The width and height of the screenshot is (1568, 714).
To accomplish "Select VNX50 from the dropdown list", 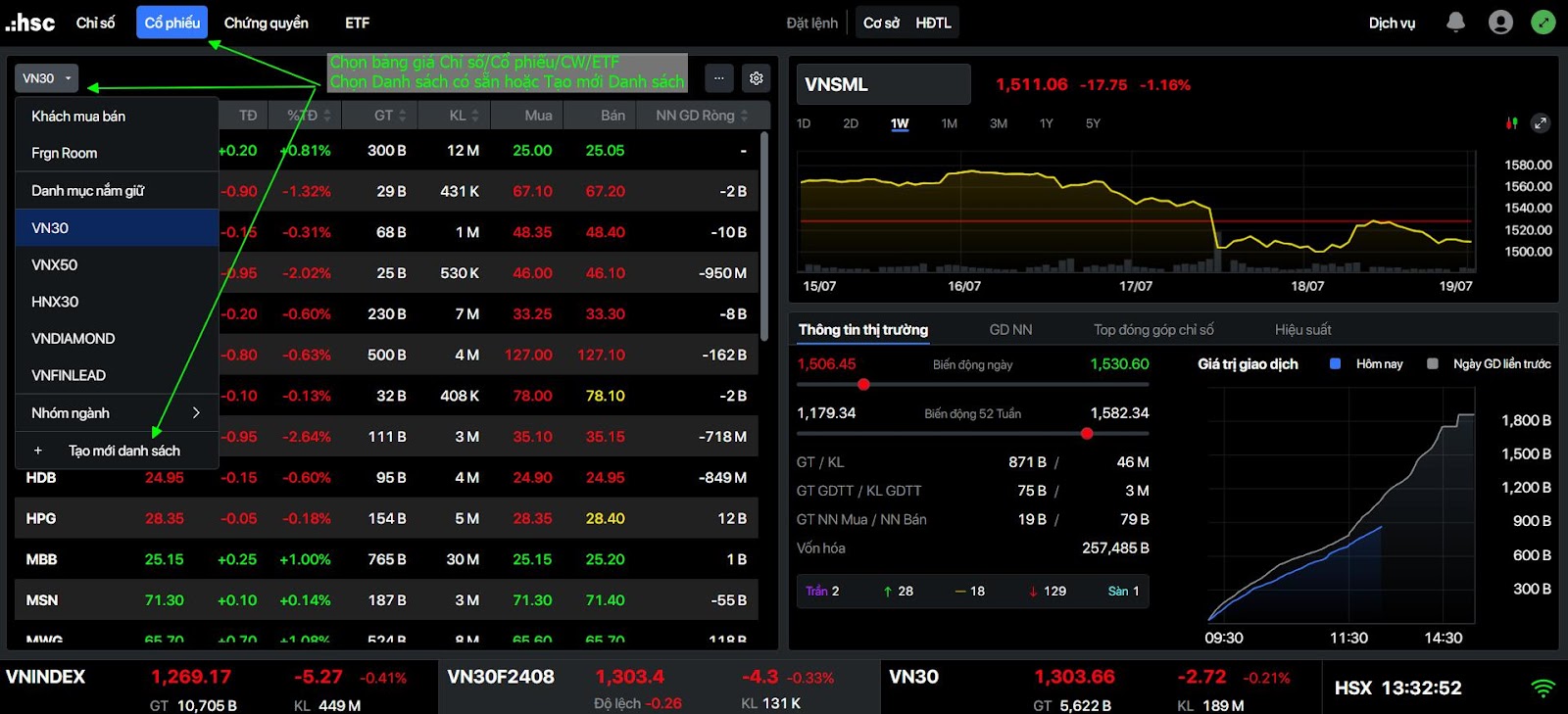I will tap(117, 264).
